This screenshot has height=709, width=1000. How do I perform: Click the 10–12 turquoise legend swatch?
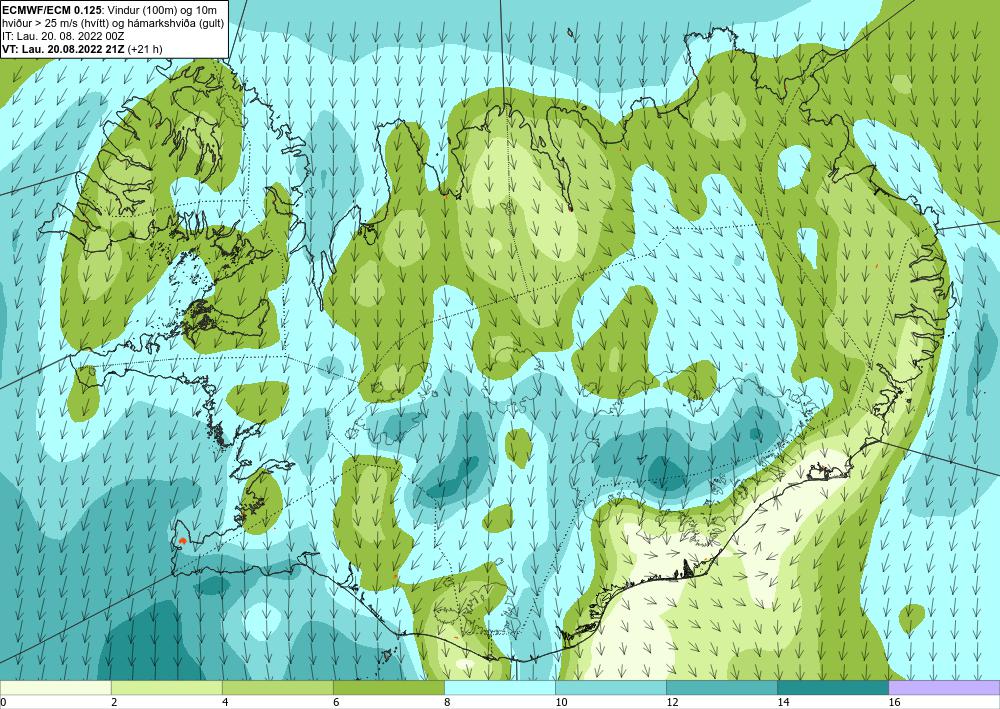[x=611, y=687]
